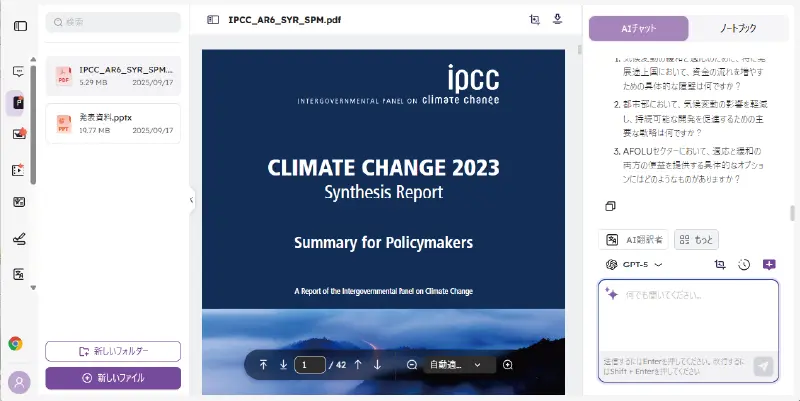
Task: Jump to last page arrow in page toolbar
Action: [283, 365]
